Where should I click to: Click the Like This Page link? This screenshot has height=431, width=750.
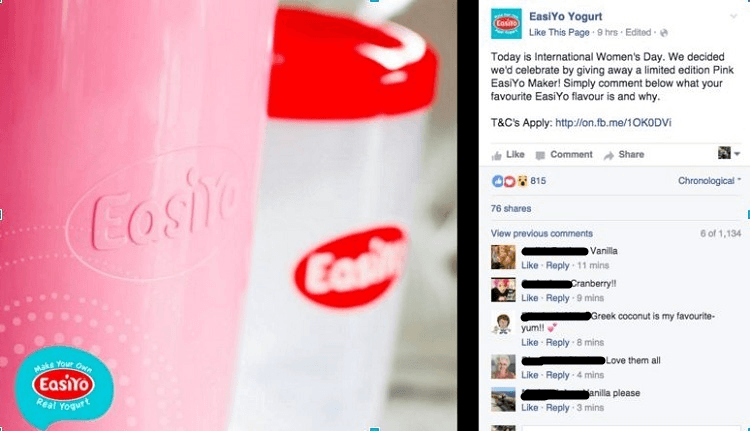tap(559, 33)
